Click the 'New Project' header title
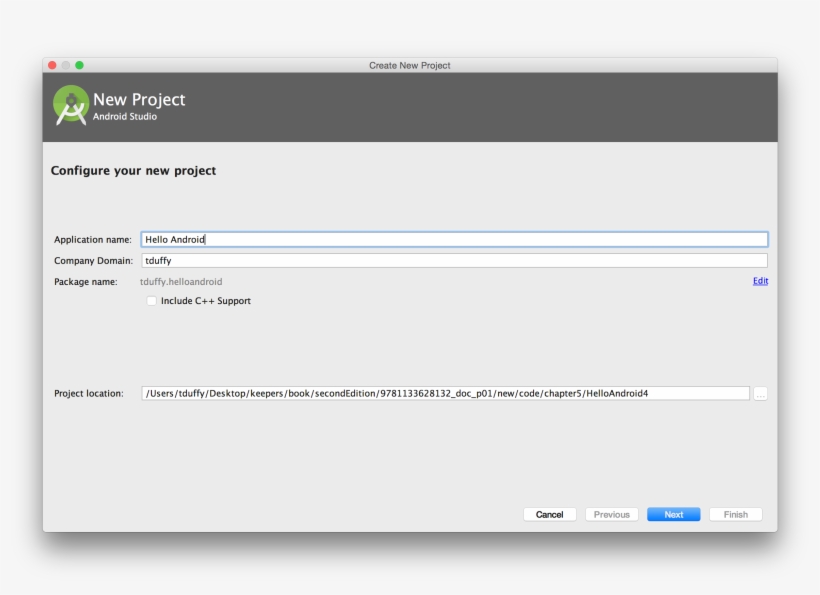 (139, 99)
